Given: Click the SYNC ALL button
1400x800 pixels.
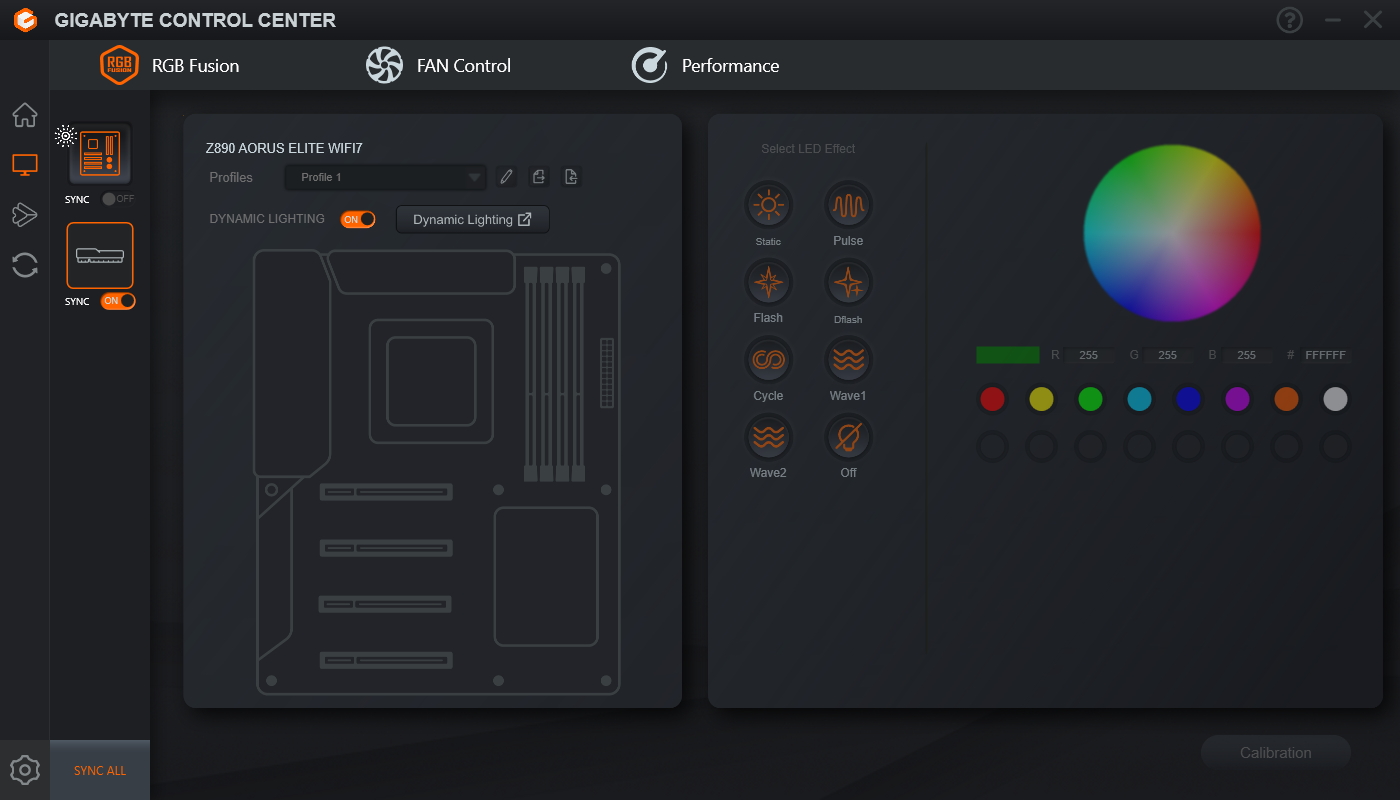Looking at the screenshot, I should (x=100, y=771).
